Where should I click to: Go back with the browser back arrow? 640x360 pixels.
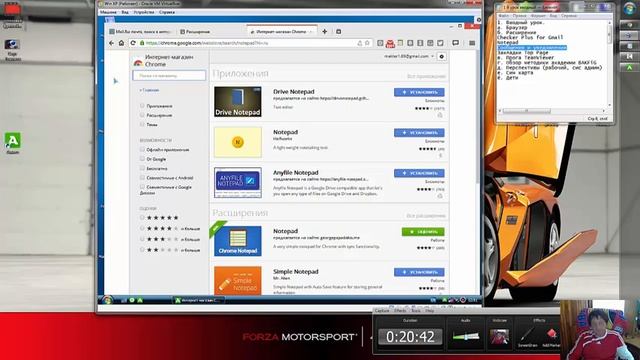click(x=111, y=43)
